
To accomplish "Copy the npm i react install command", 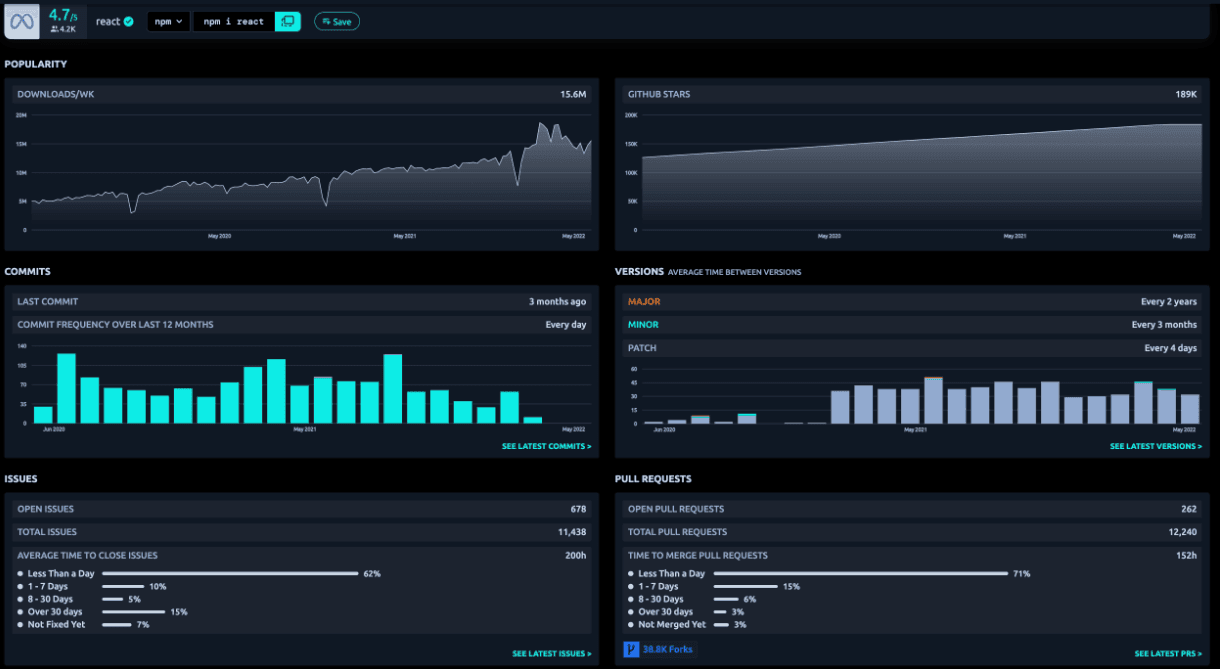I will [x=287, y=21].
